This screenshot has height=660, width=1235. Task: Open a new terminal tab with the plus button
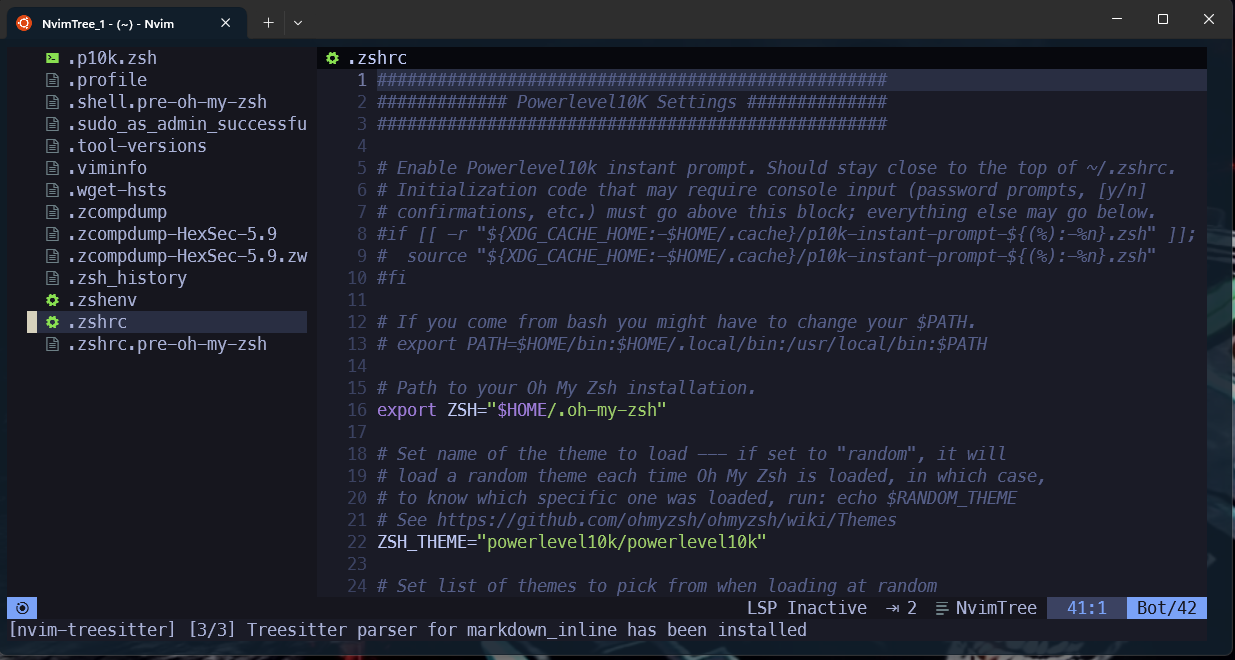[x=268, y=22]
